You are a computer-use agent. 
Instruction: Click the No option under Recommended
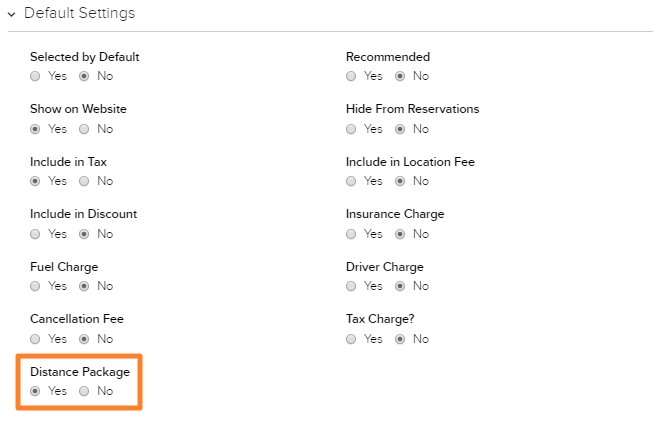(x=400, y=76)
